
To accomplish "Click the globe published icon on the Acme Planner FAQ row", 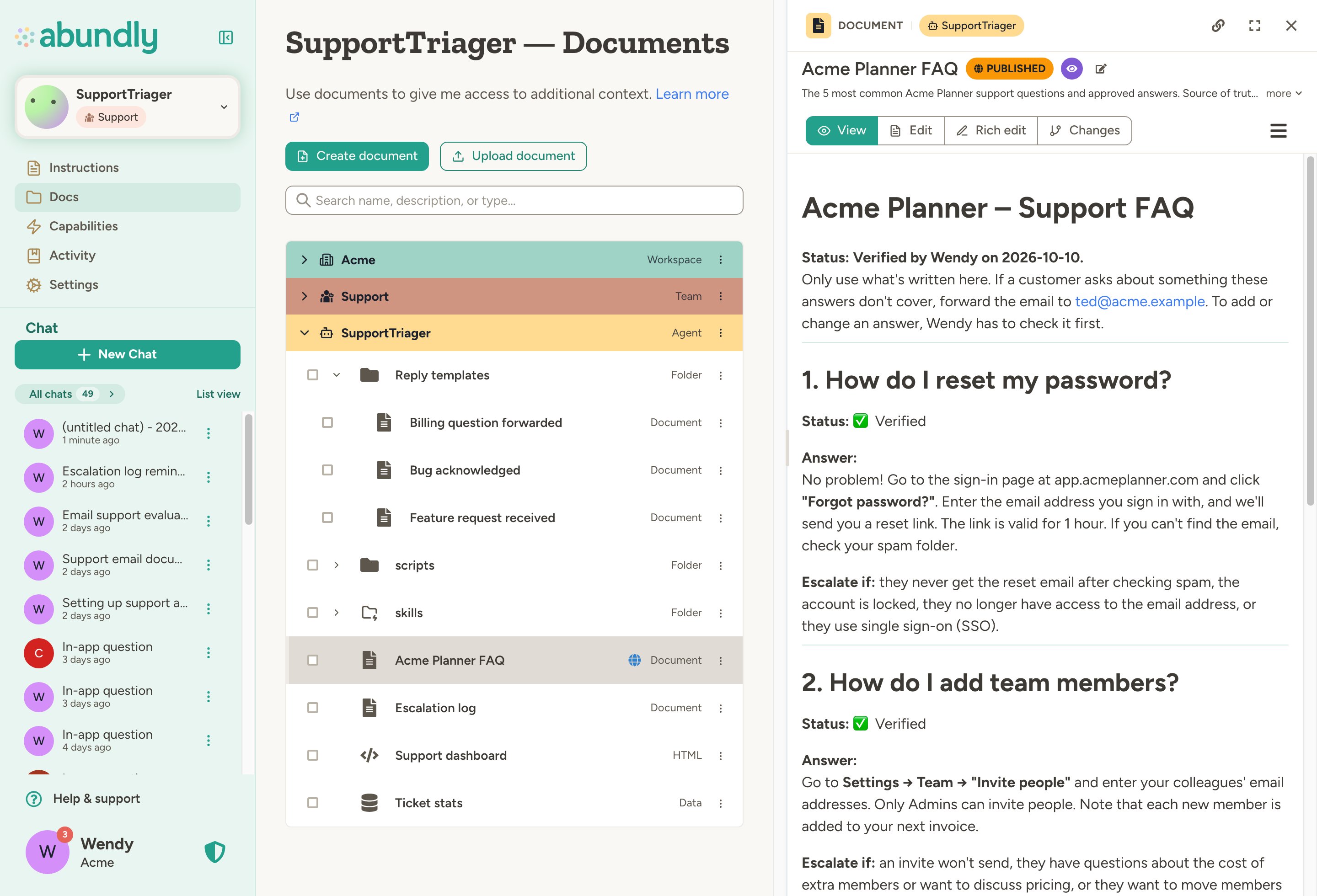I will tap(635, 660).
